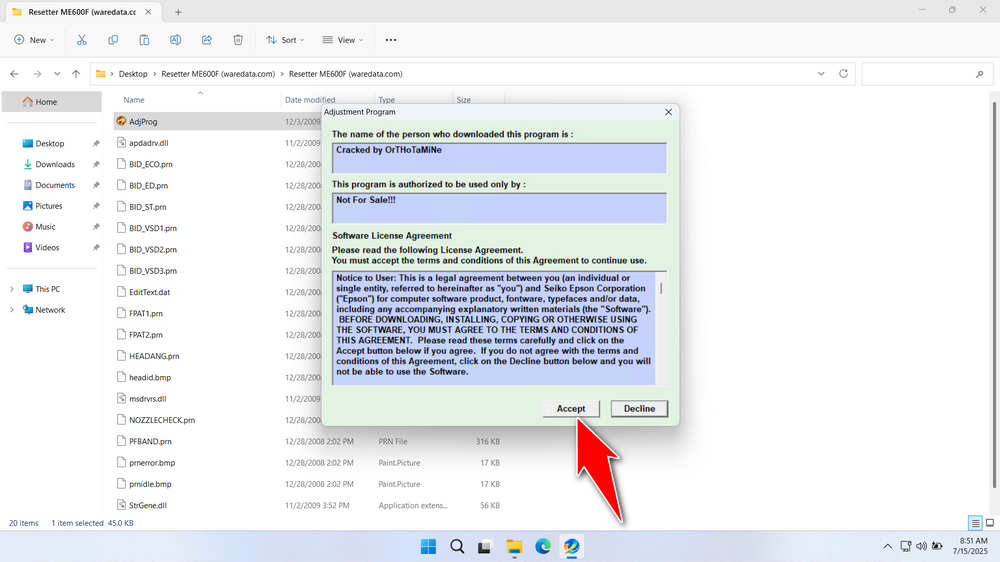Expand the Network tree node
Viewport: 1000px width, 562px height.
pos(11,310)
